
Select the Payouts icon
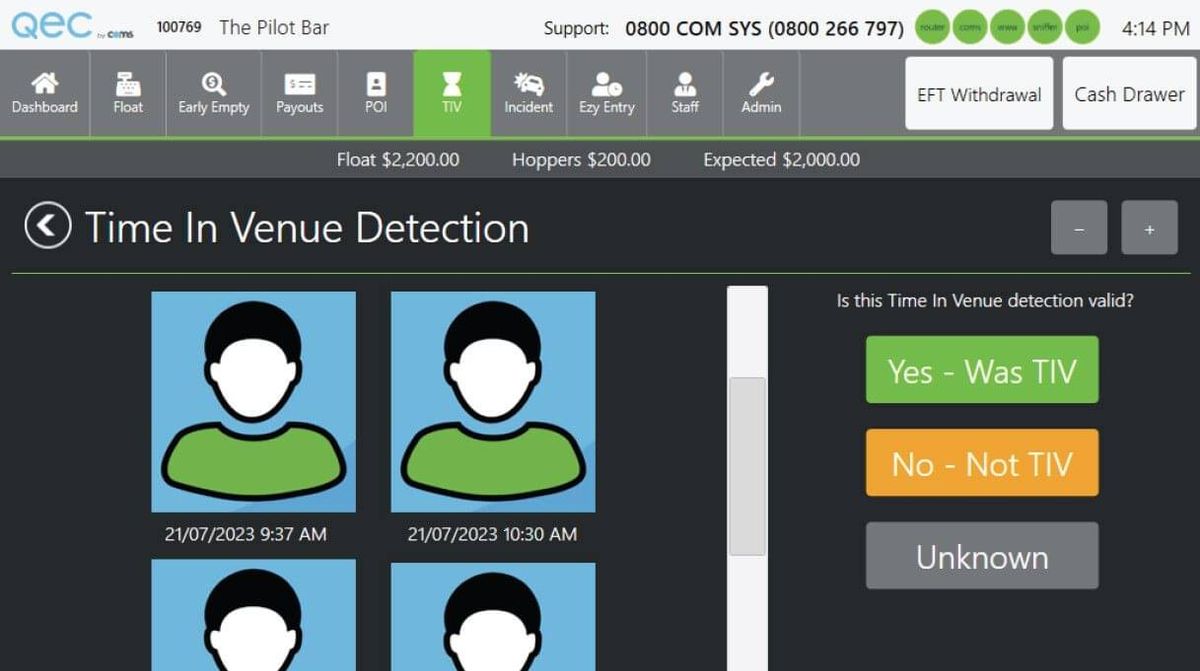point(299,93)
